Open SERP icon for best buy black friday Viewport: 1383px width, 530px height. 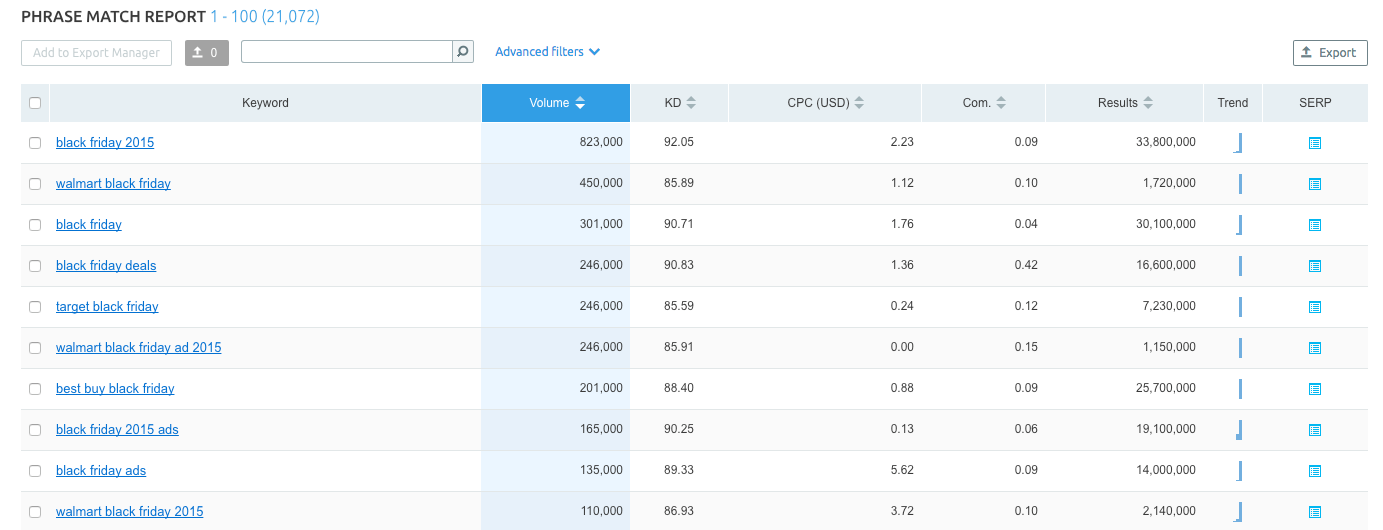point(1315,389)
